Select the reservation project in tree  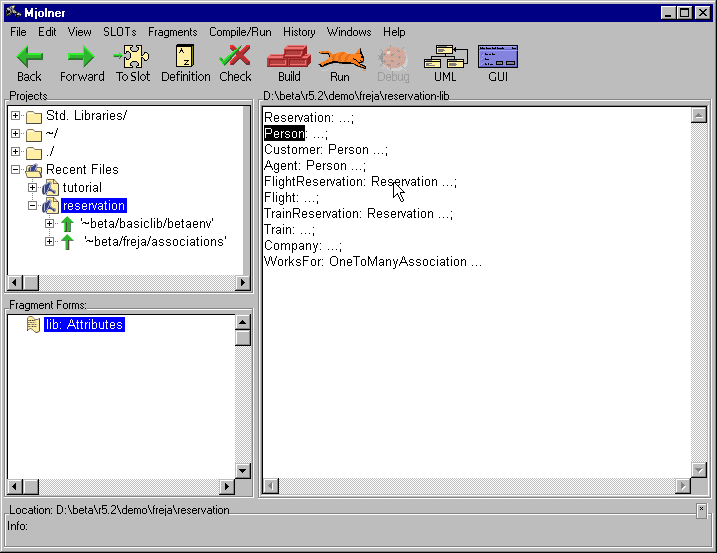coord(93,206)
